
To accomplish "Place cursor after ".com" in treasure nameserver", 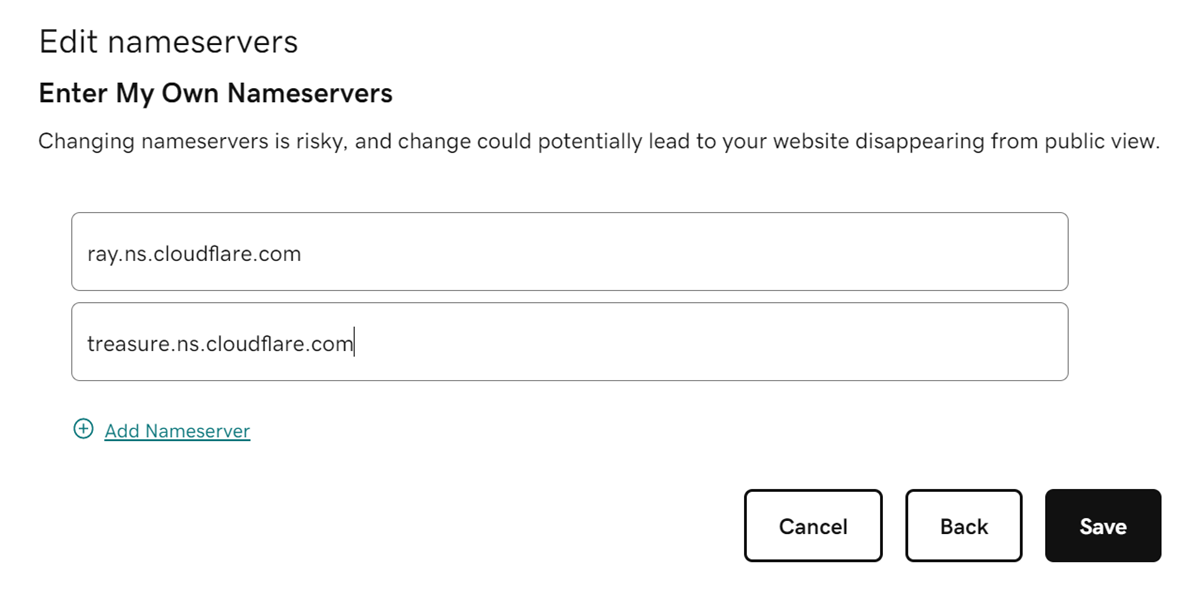I will (354, 344).
